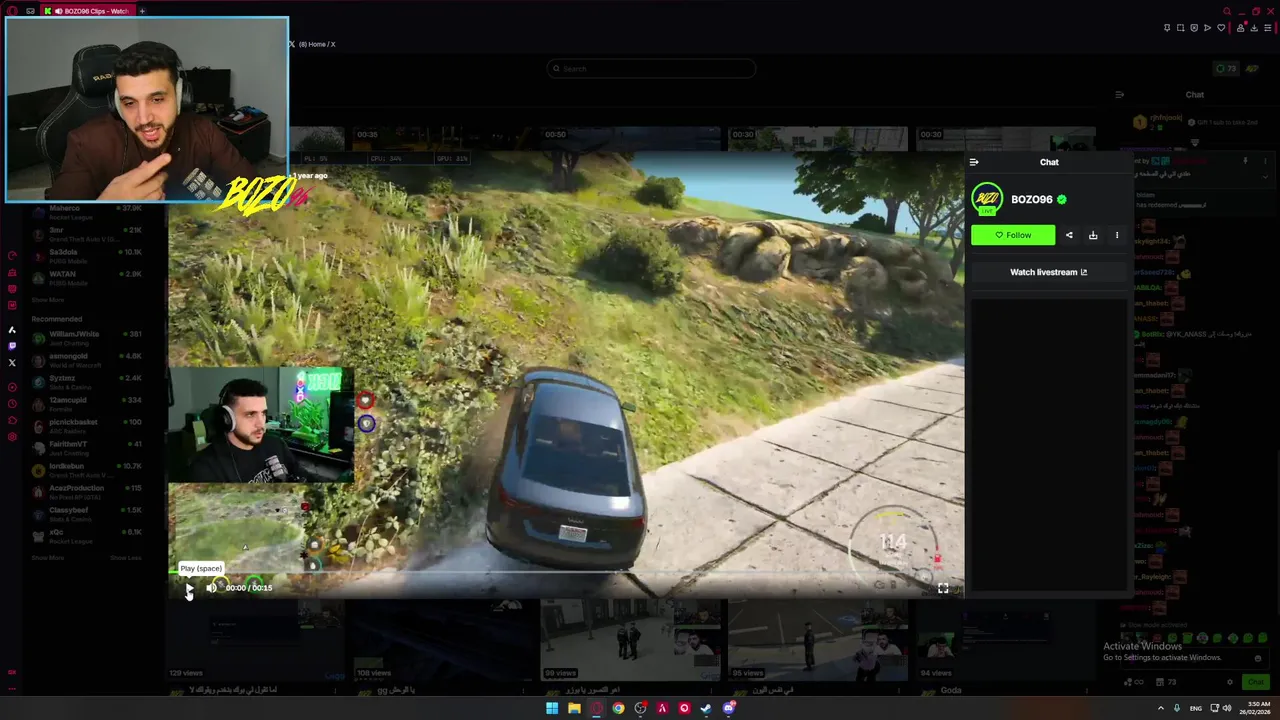
Task: Open points balance showing 73
Action: coord(1225,69)
